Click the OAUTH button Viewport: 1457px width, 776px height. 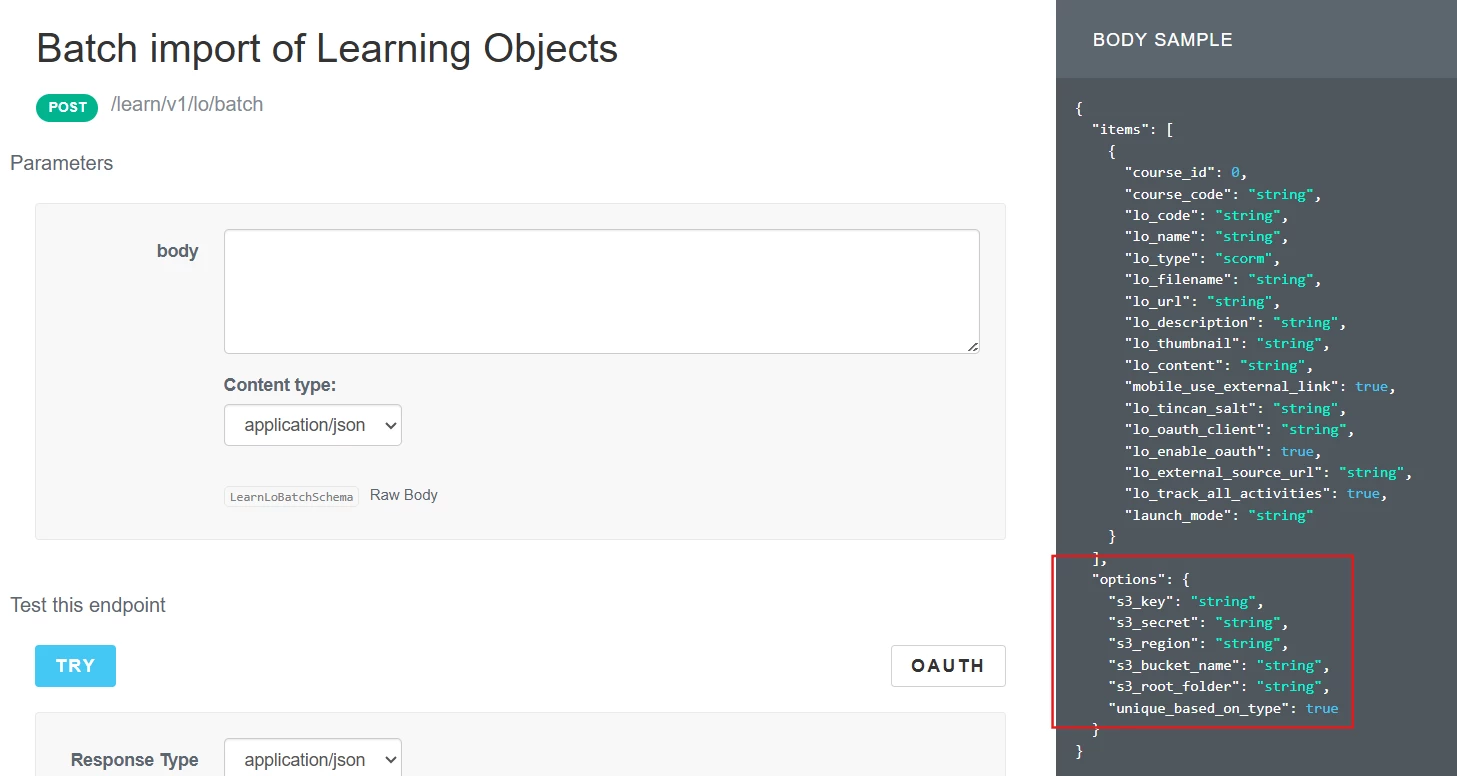pos(947,666)
